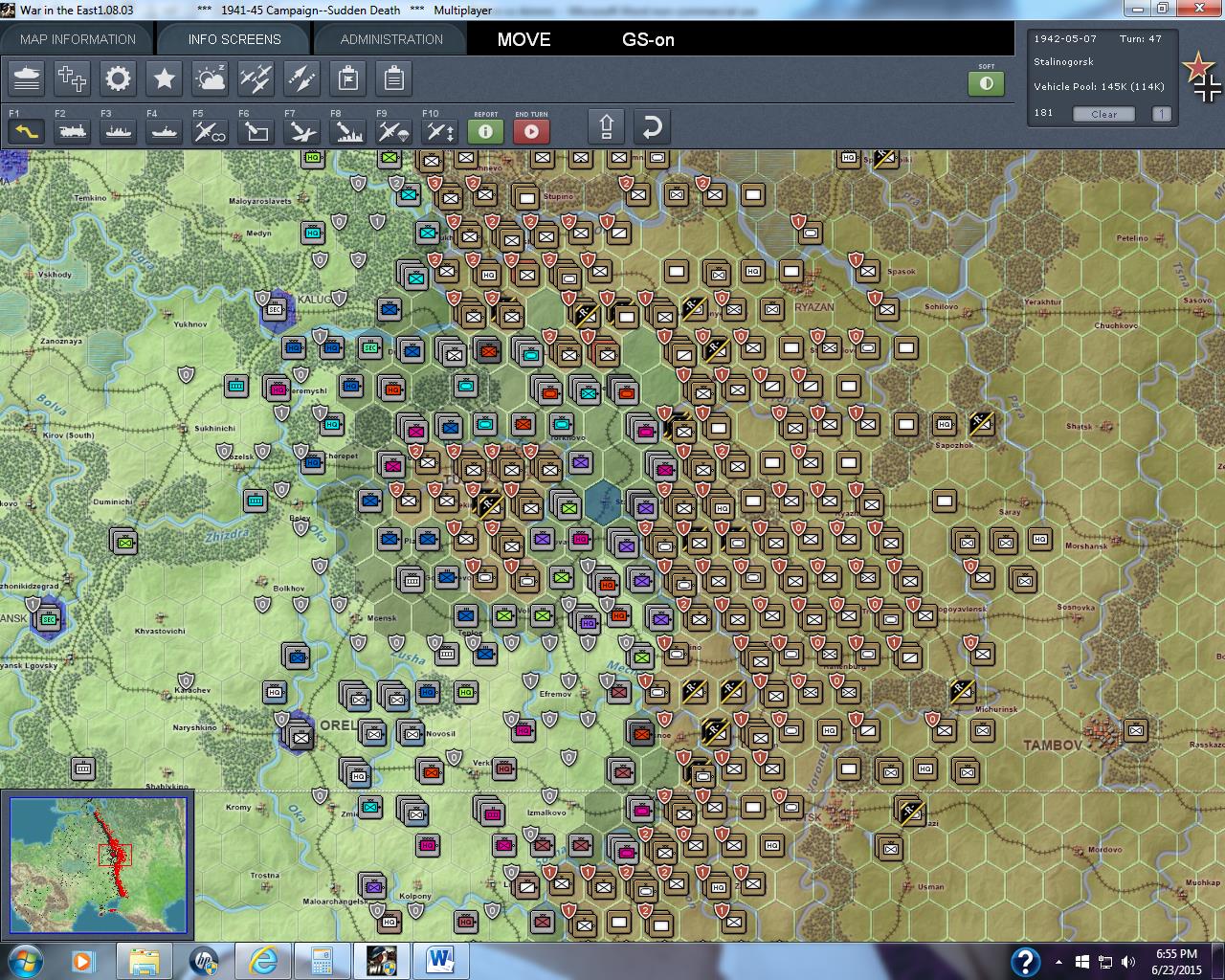Open the losses screen crosses icon

coord(73,78)
